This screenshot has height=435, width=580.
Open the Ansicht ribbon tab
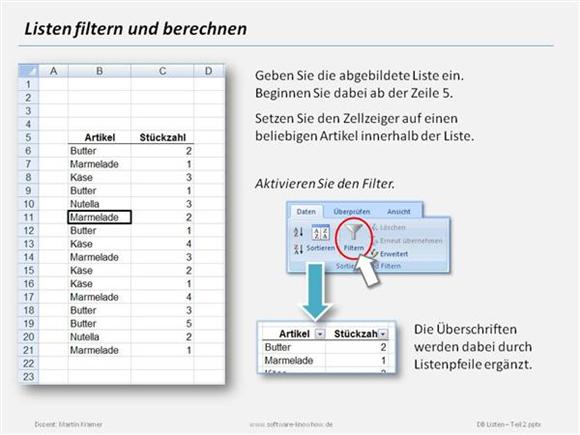399,212
